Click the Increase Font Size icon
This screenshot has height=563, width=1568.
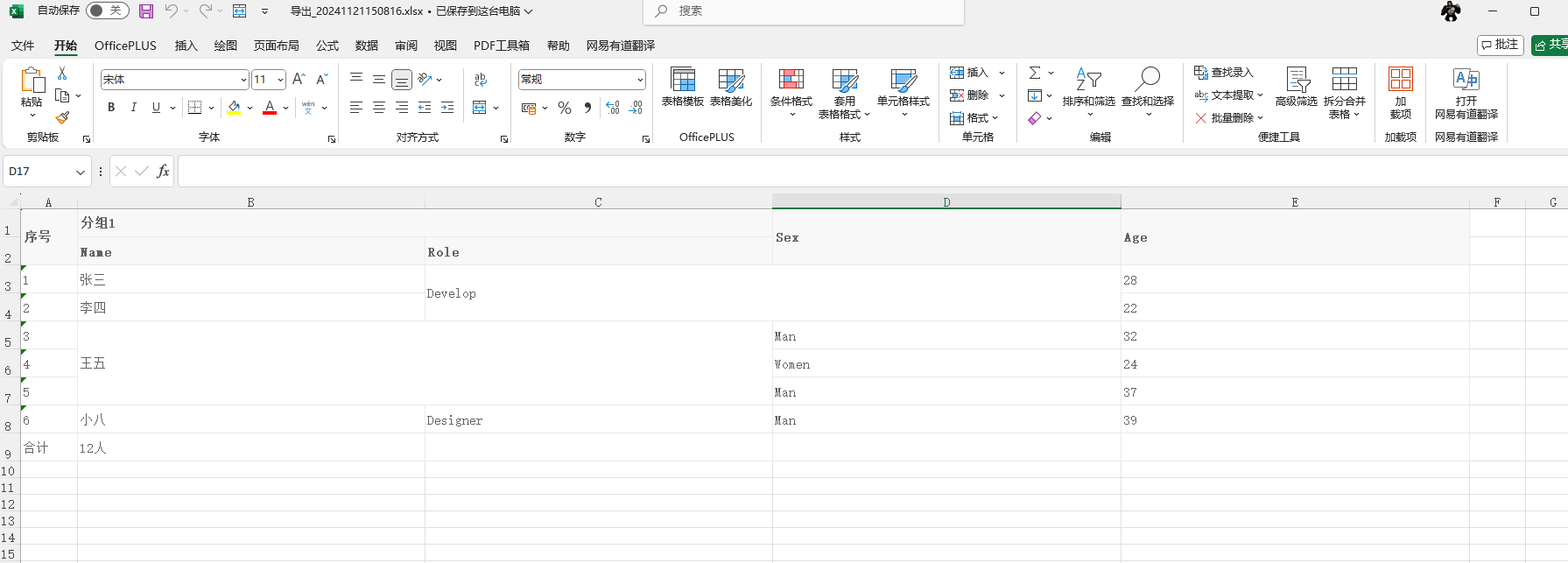pos(299,80)
